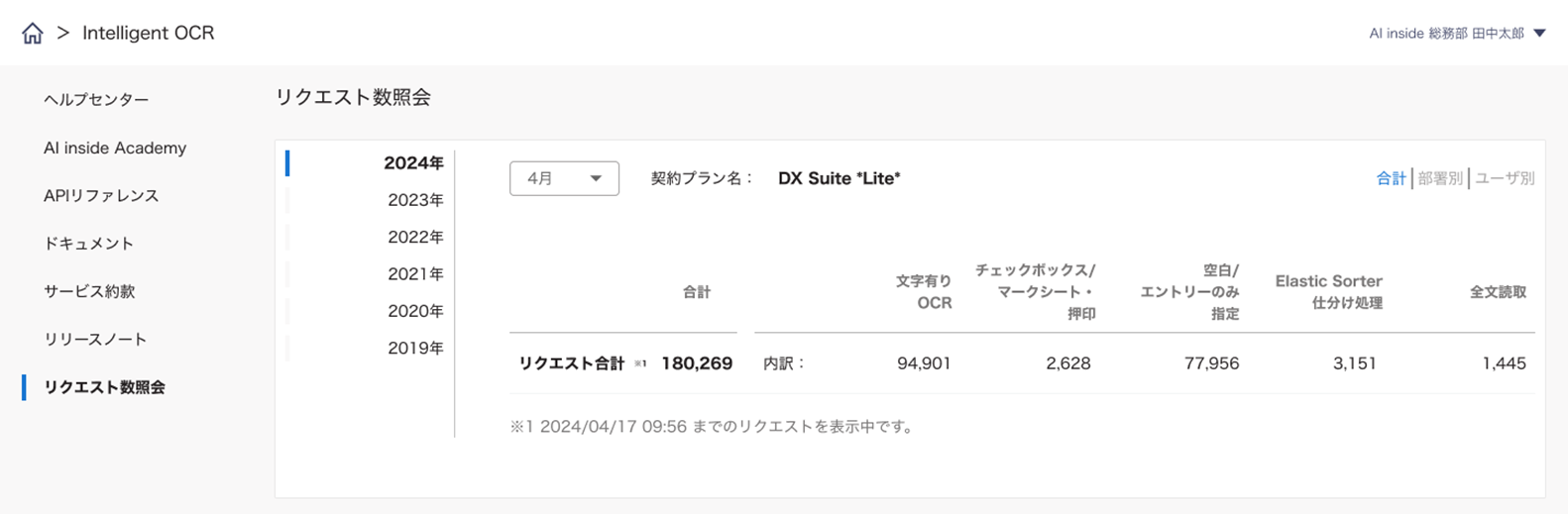This screenshot has width=1568, height=514.
Task: Select リクエスト数照会 sidebar item
Action: coord(104,387)
